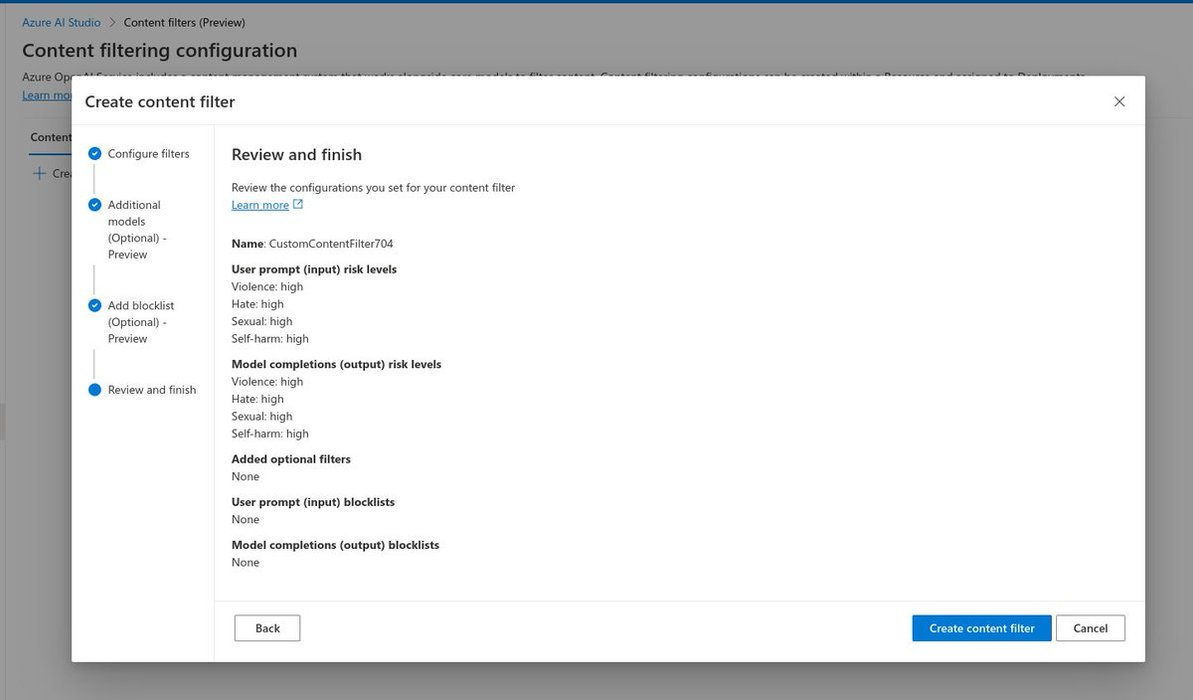The height and width of the screenshot is (700, 1193).
Task: Open the Add blocklist (Optional) step label
Action: [x=140, y=322]
